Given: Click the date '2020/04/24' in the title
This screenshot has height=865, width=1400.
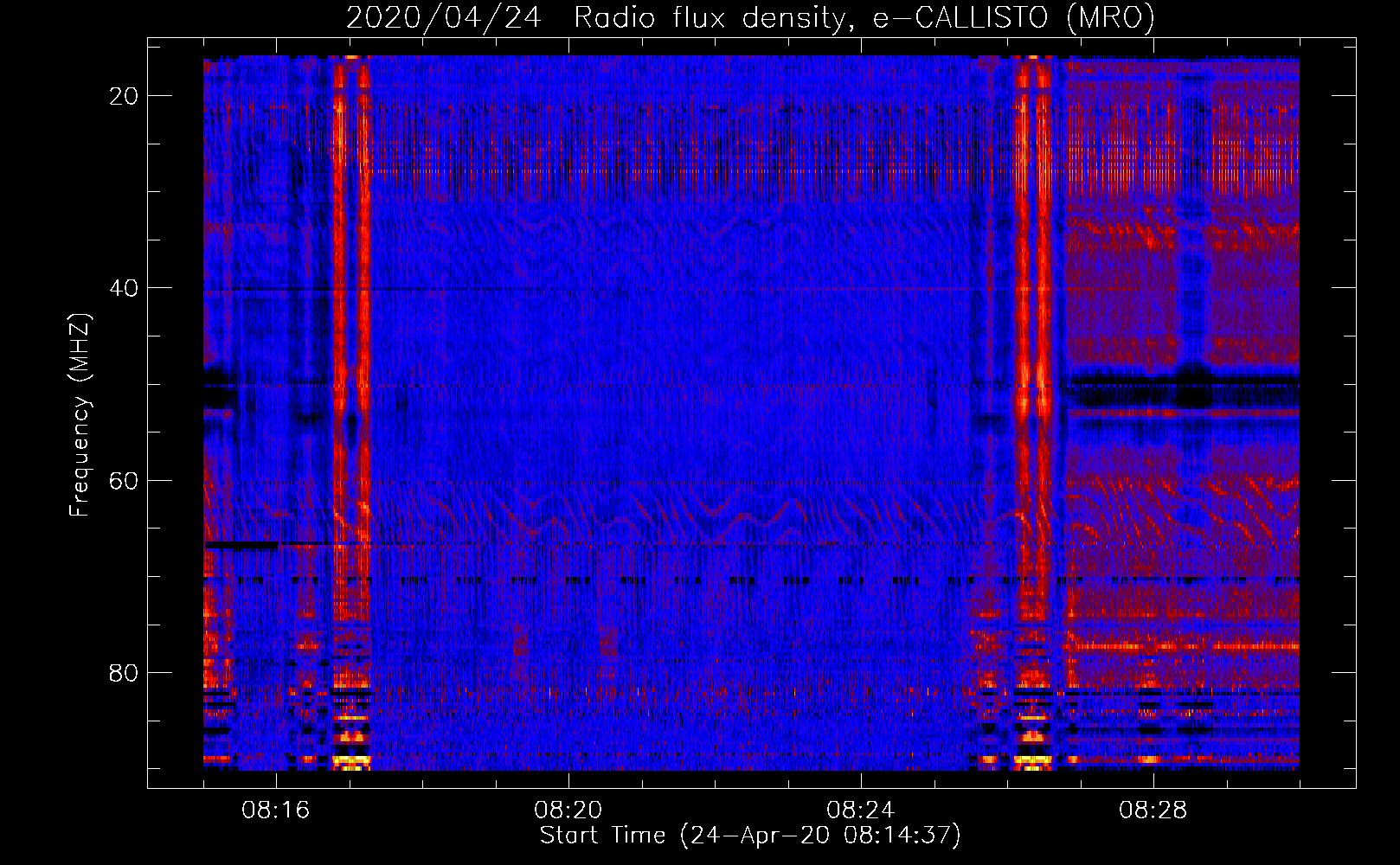Looking at the screenshot, I should pos(444,17).
